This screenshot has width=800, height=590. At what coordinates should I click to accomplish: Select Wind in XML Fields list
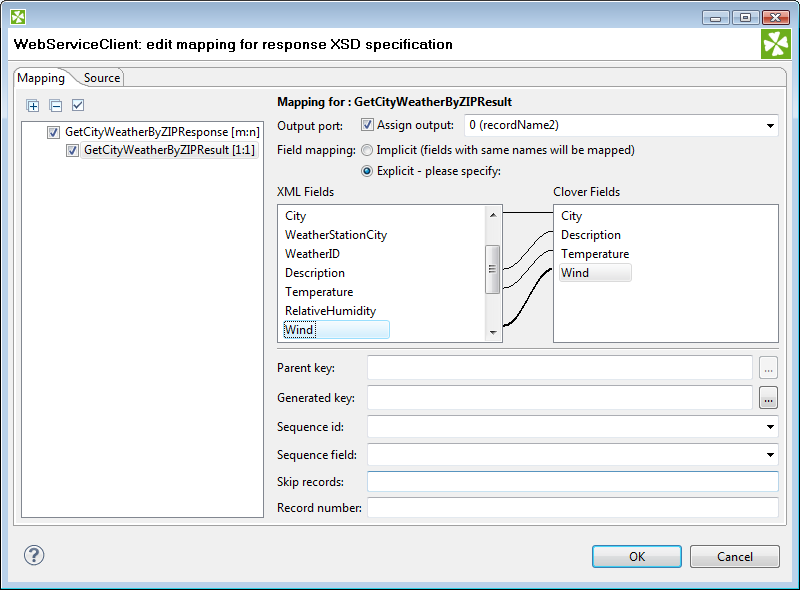pyautogui.click(x=336, y=330)
